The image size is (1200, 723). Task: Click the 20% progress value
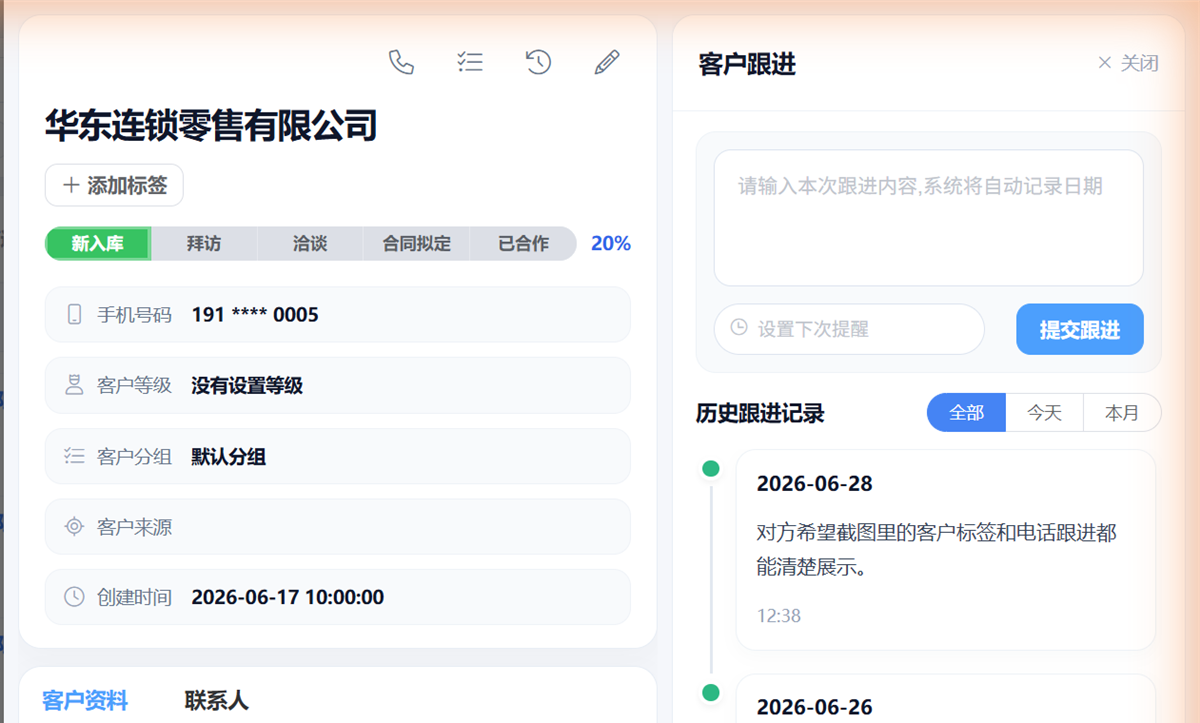[611, 243]
